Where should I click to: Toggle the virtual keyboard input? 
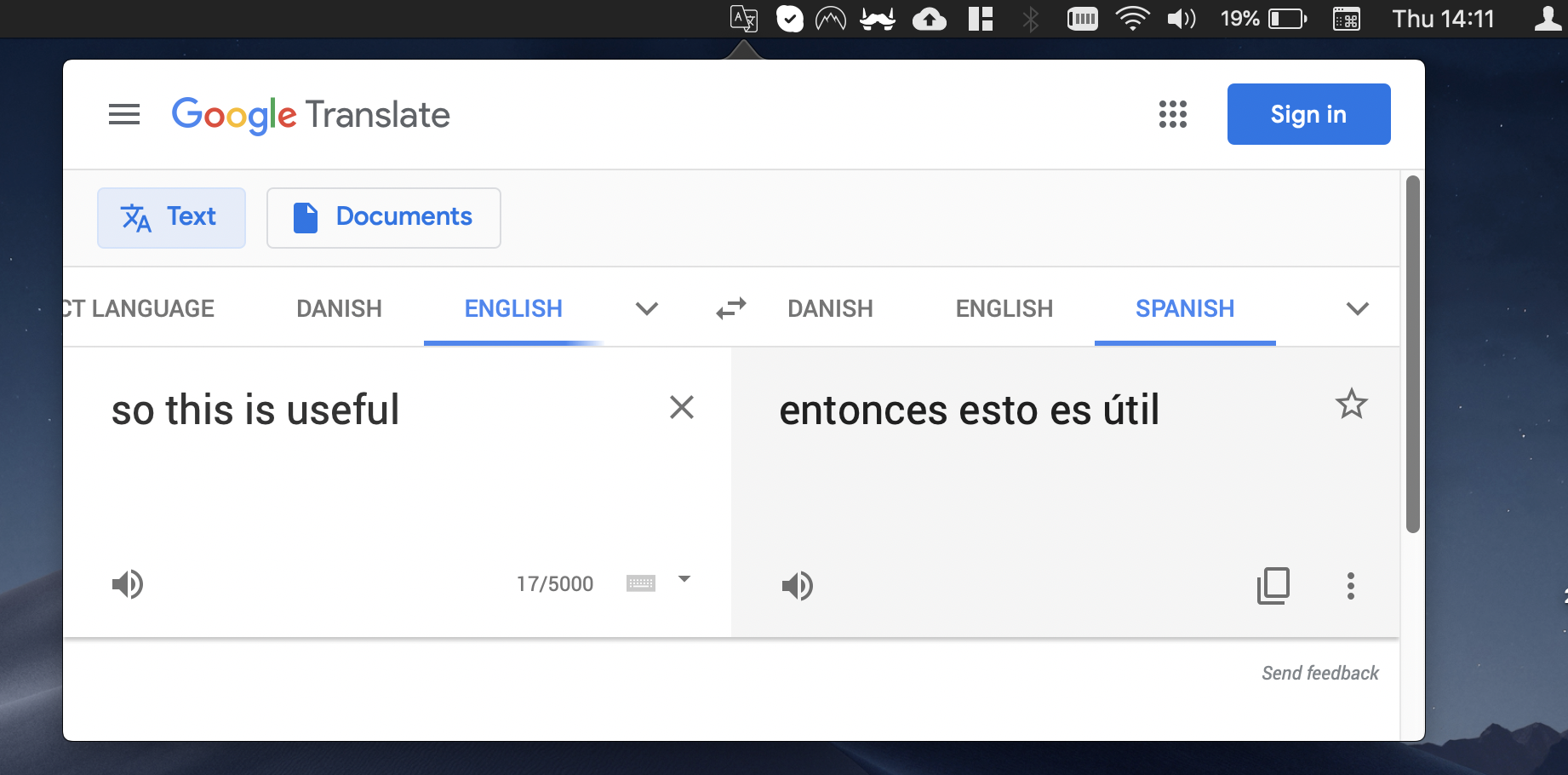[641, 583]
